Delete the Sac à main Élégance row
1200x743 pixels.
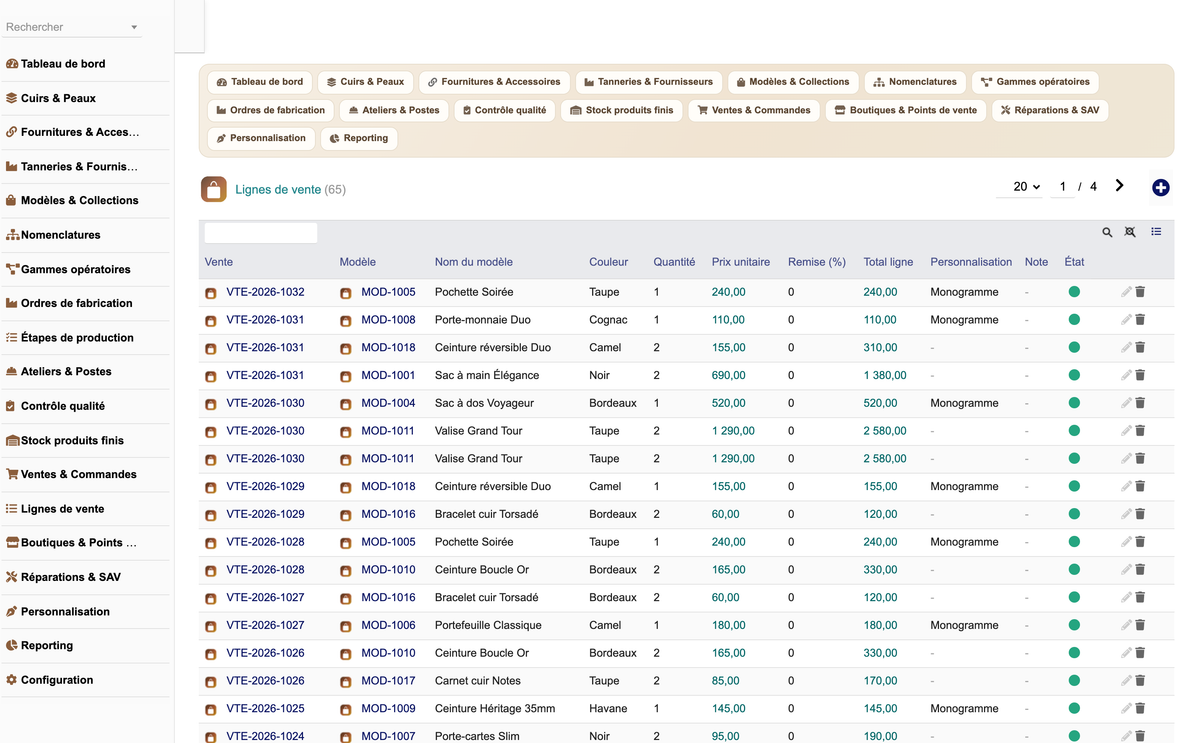click(1140, 376)
